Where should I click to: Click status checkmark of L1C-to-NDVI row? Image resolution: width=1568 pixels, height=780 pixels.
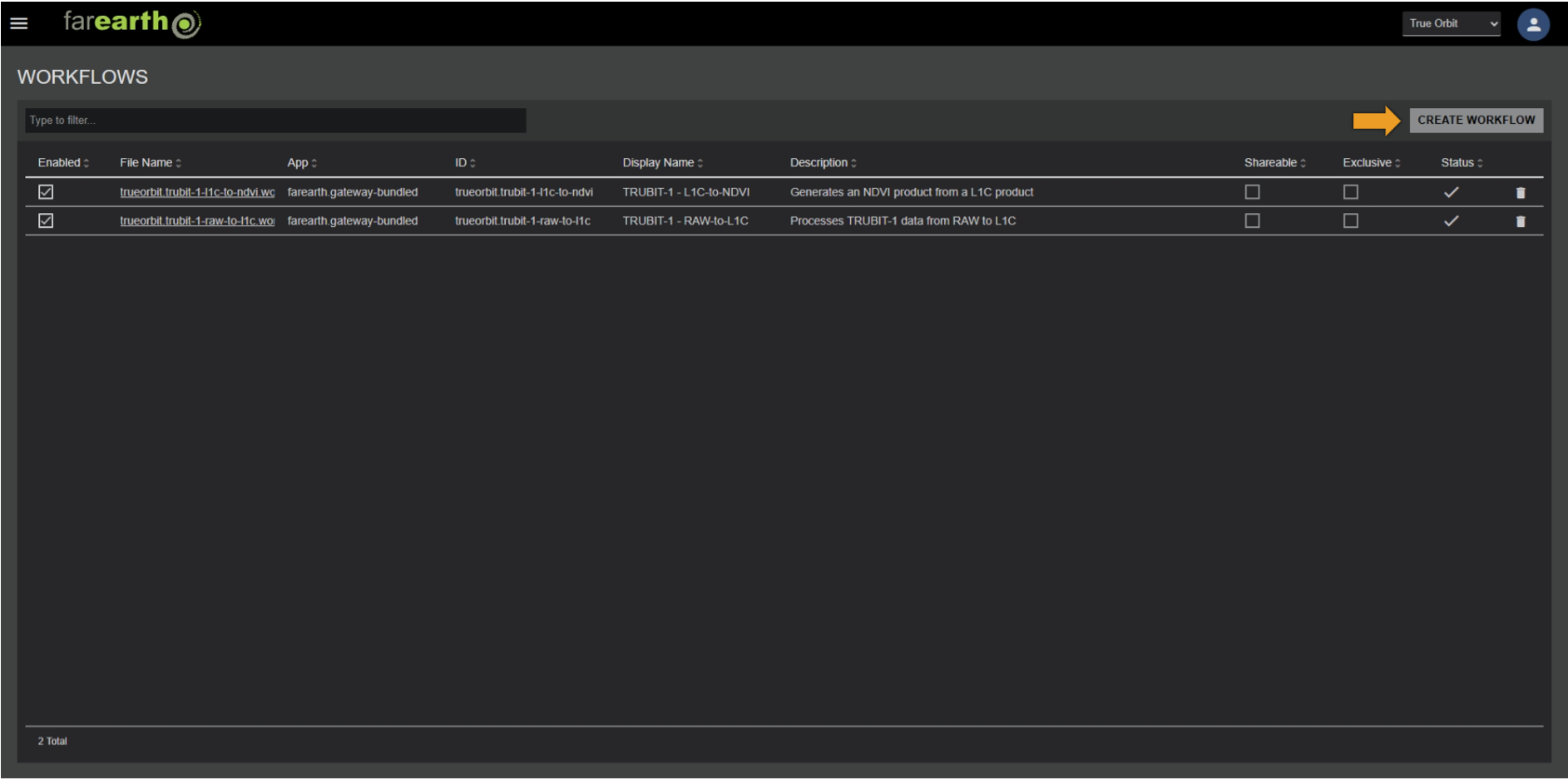click(1451, 192)
